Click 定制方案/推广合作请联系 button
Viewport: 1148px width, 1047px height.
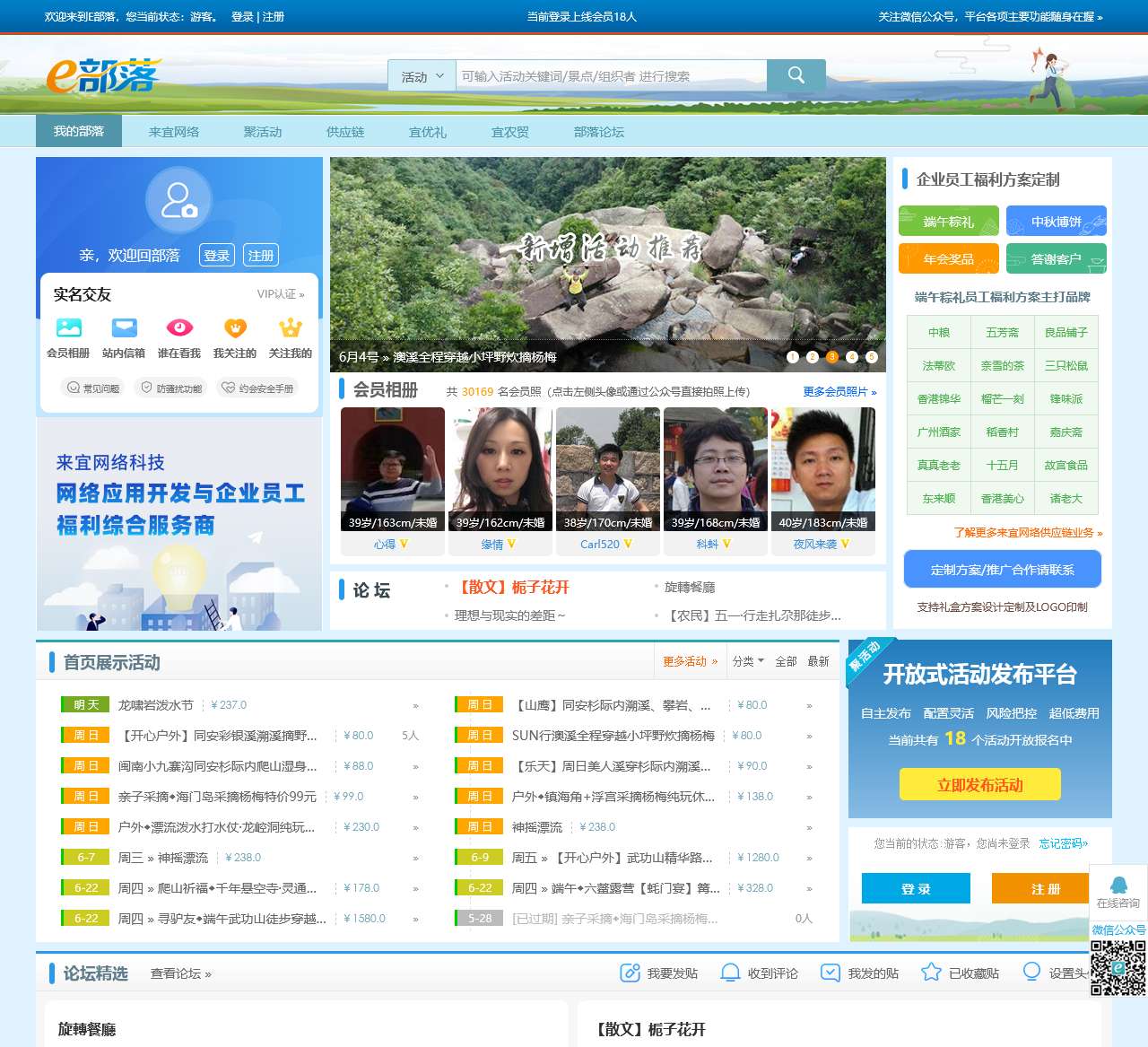click(x=1002, y=569)
